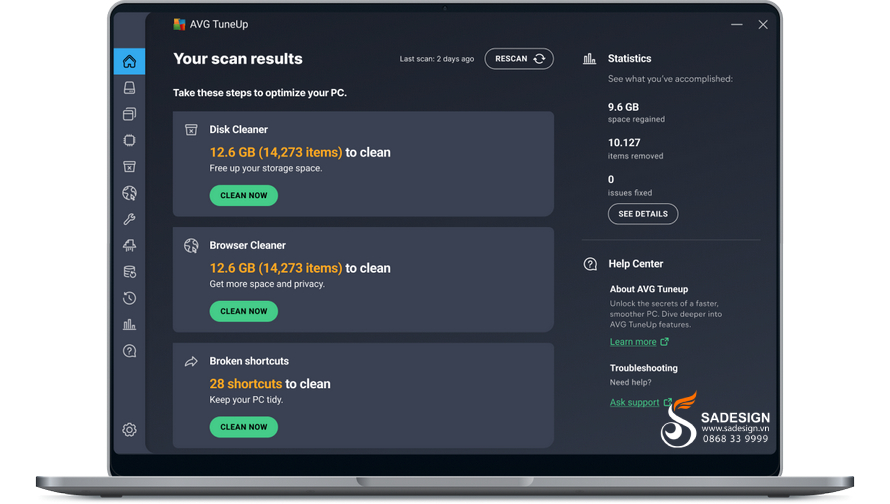This screenshot has width=890, height=504.
Task: Click CLEAN NOW under Browser Cleaner
Action: (x=244, y=311)
